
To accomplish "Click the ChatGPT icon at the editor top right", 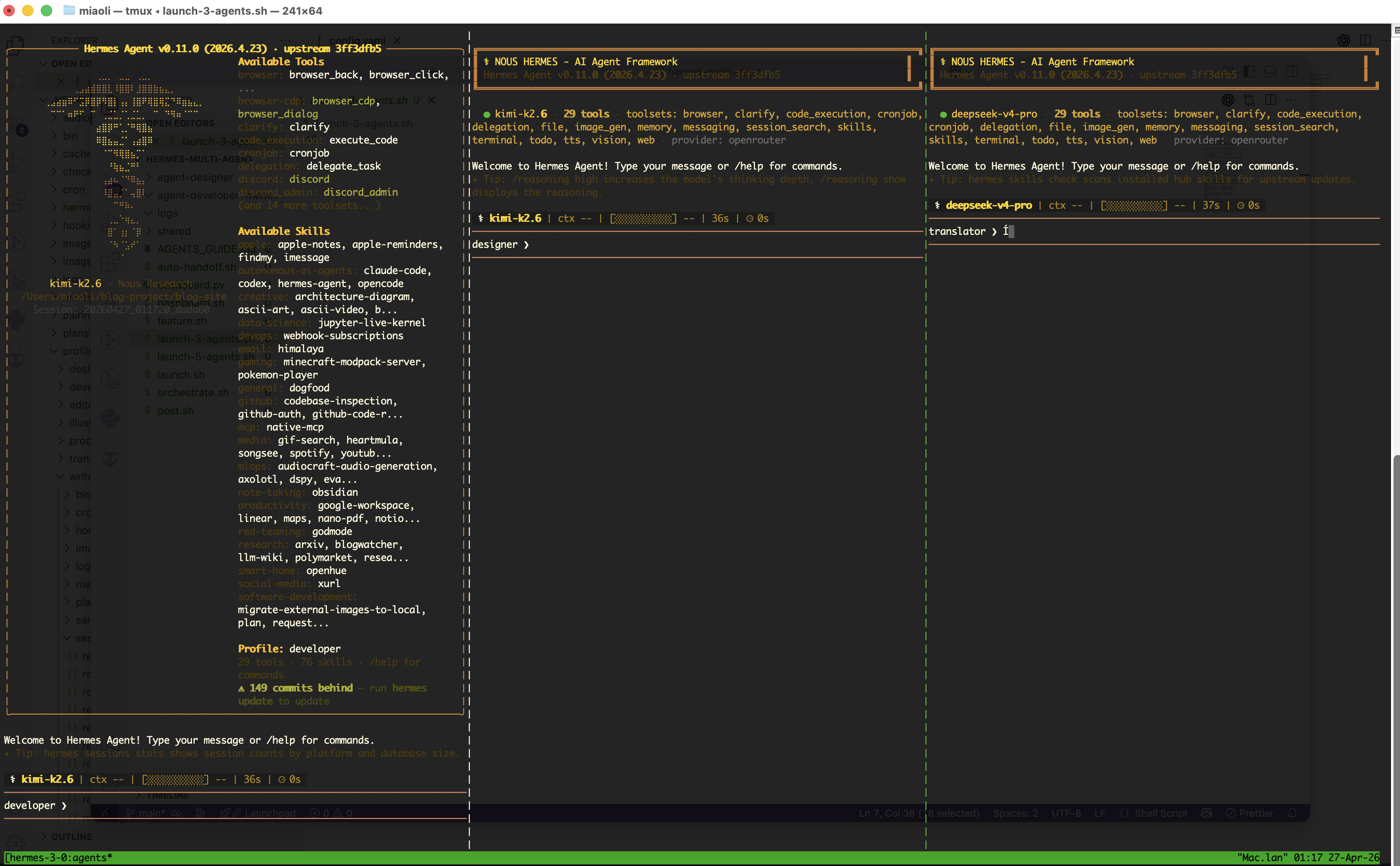I will [1343, 40].
